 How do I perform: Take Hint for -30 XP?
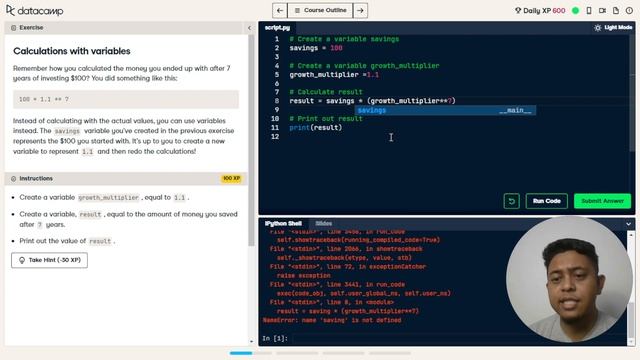tap(49, 260)
